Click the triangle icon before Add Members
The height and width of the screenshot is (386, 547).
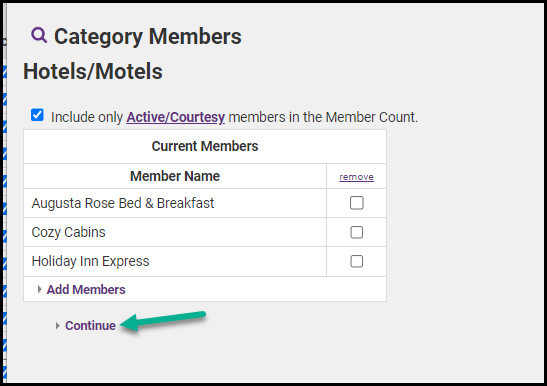click(39, 289)
